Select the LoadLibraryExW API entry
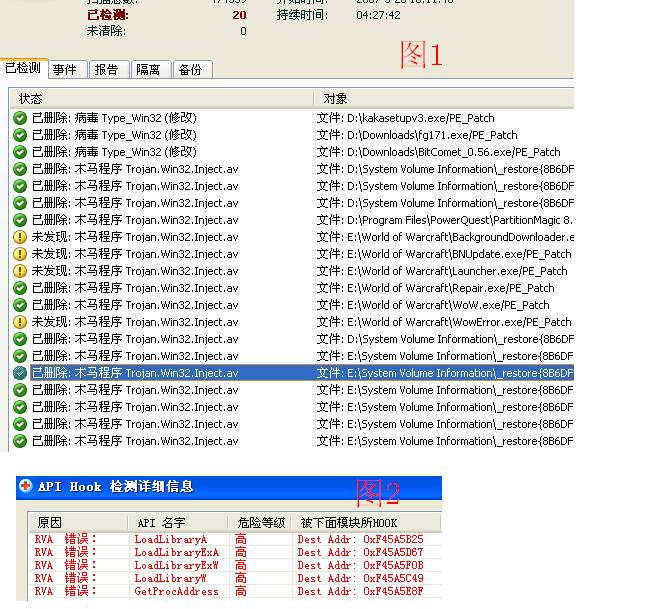This screenshot has height=609, width=648. [176, 565]
